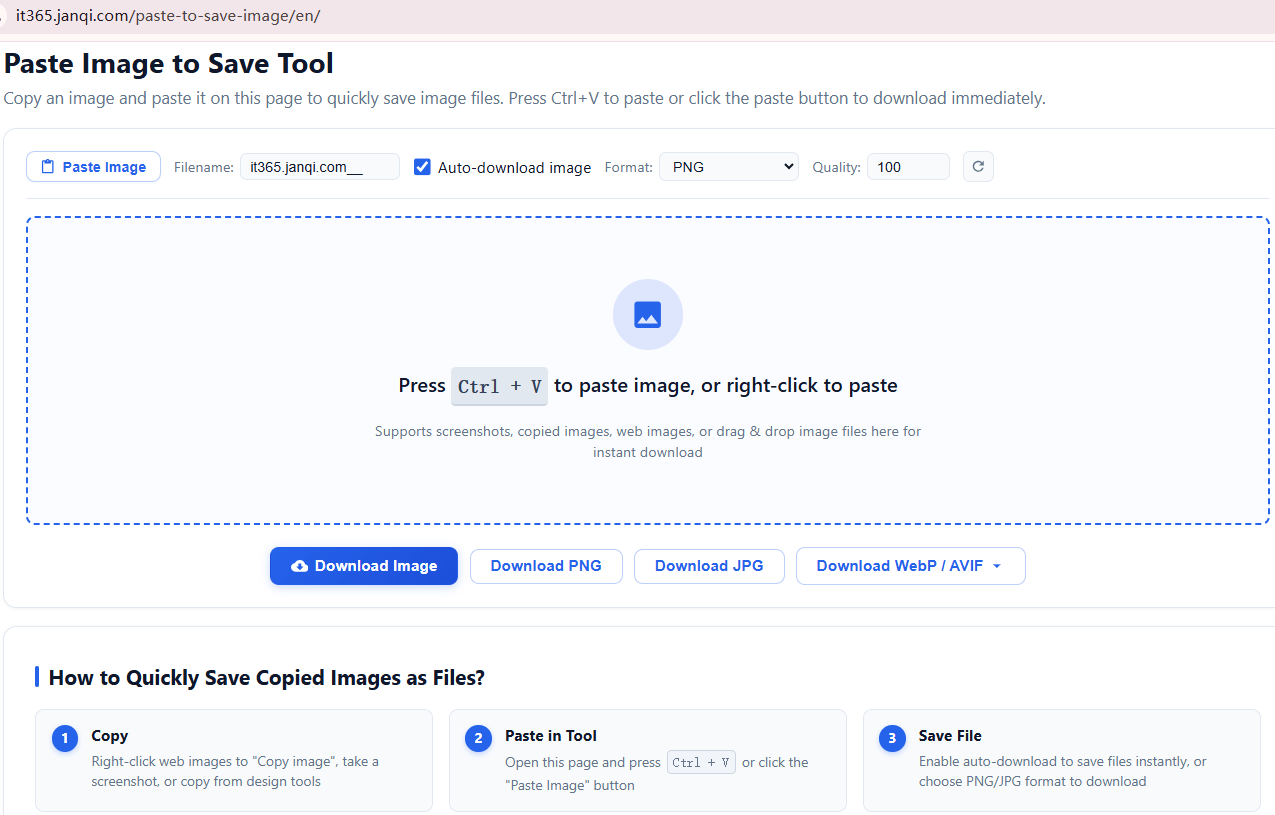Download the image as PNG
This screenshot has width=1275, height=815.
pyautogui.click(x=546, y=566)
